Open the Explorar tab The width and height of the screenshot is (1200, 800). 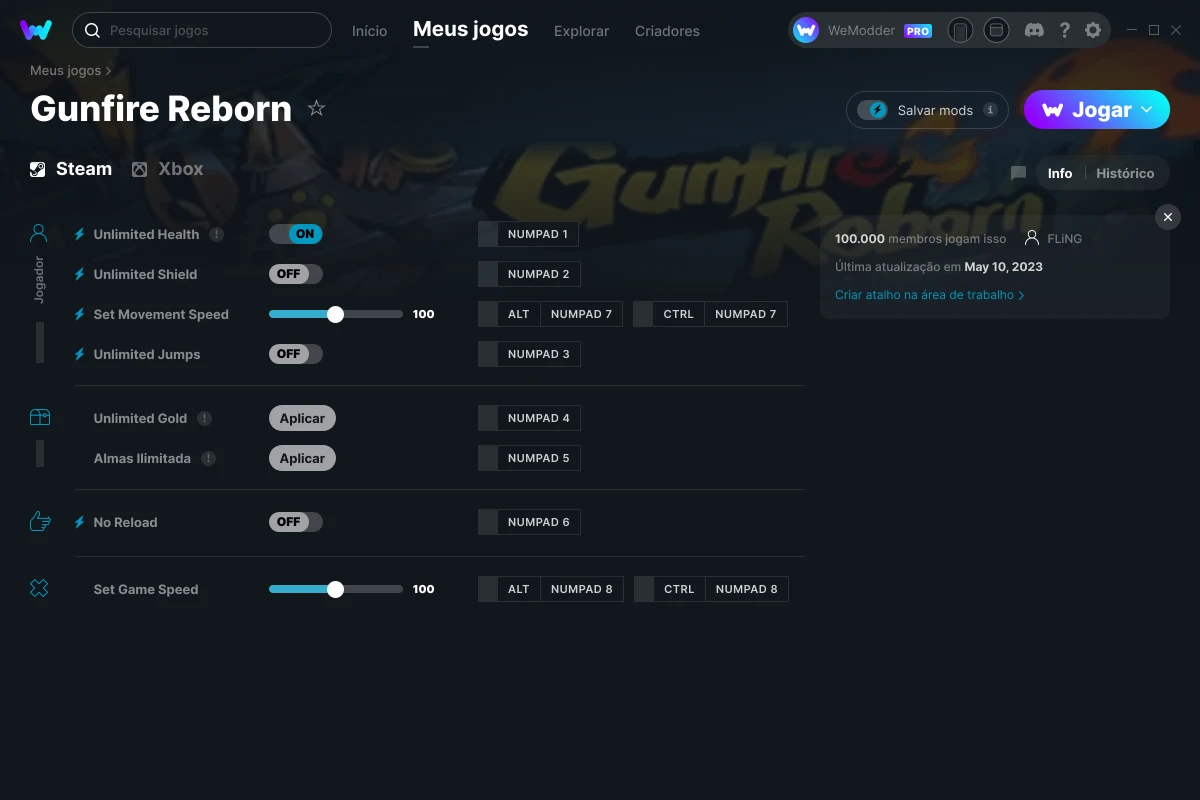point(581,31)
